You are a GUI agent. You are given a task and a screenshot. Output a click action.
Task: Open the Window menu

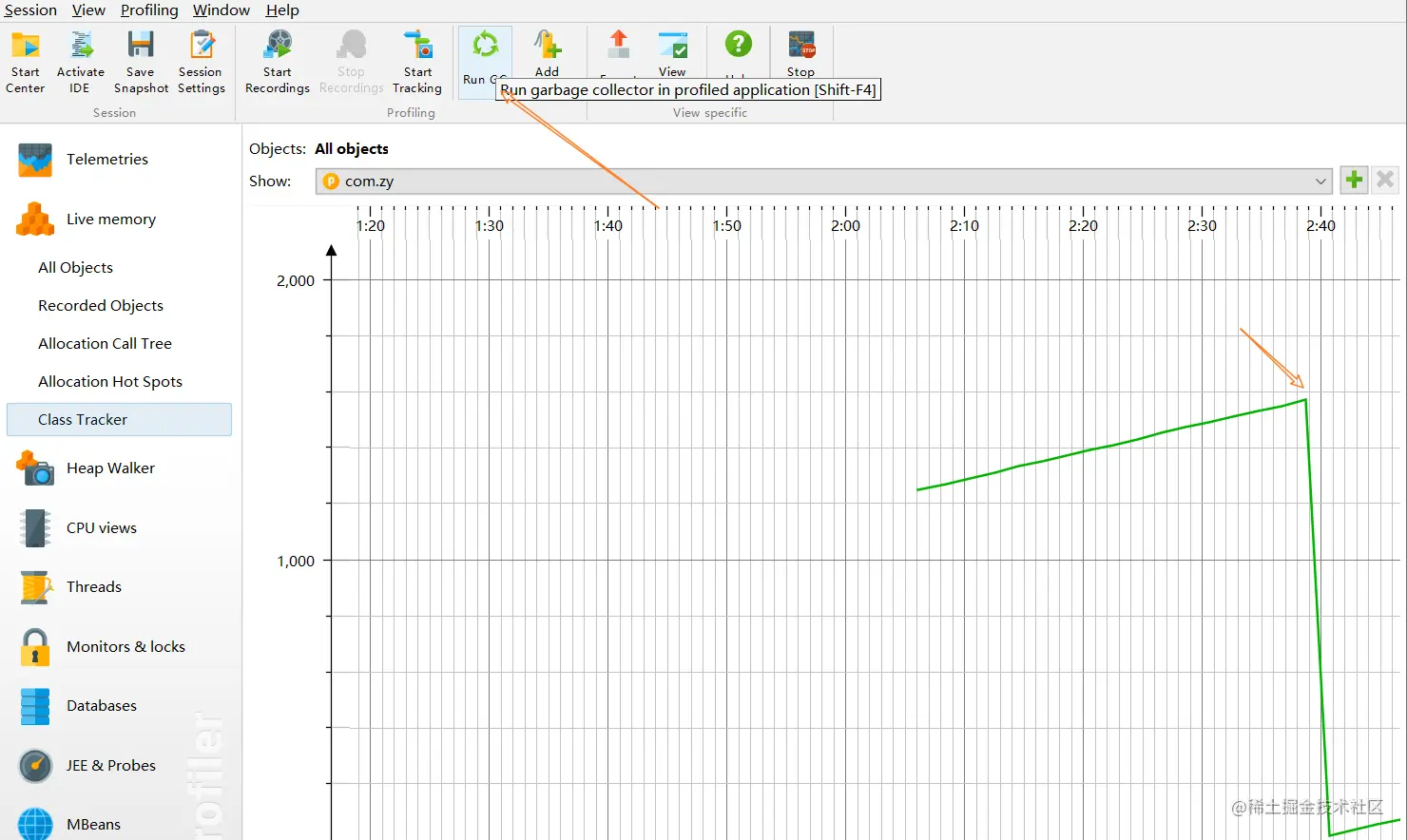[x=222, y=10]
